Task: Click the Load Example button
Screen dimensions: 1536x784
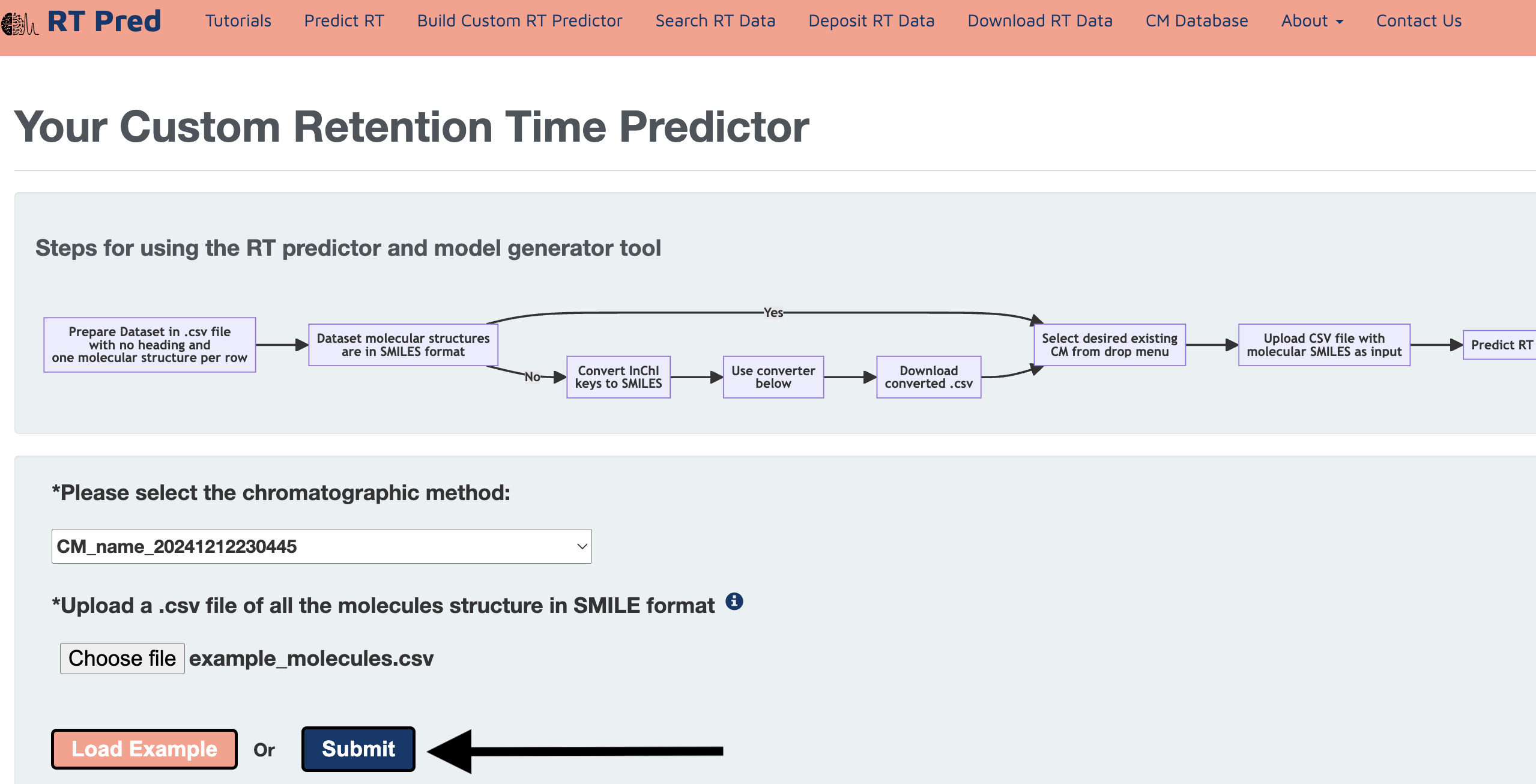Action: (x=144, y=749)
